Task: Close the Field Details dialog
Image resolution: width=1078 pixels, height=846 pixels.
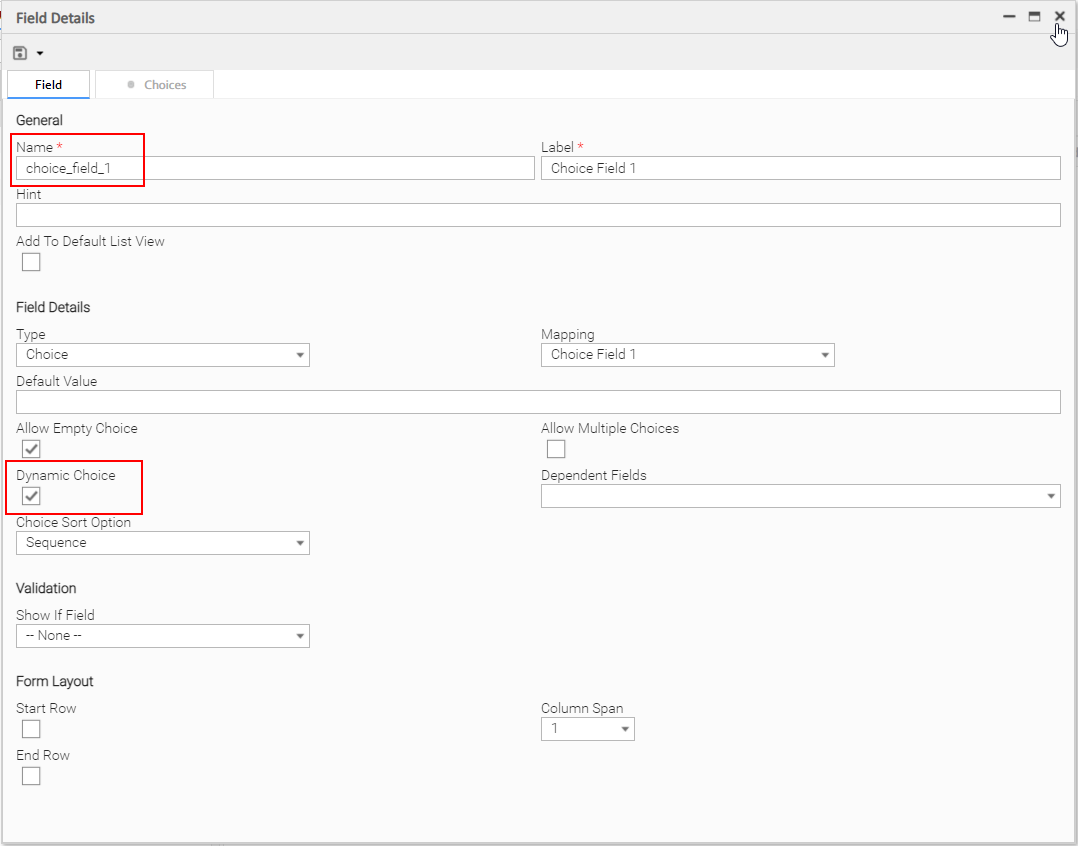Action: (x=1059, y=17)
